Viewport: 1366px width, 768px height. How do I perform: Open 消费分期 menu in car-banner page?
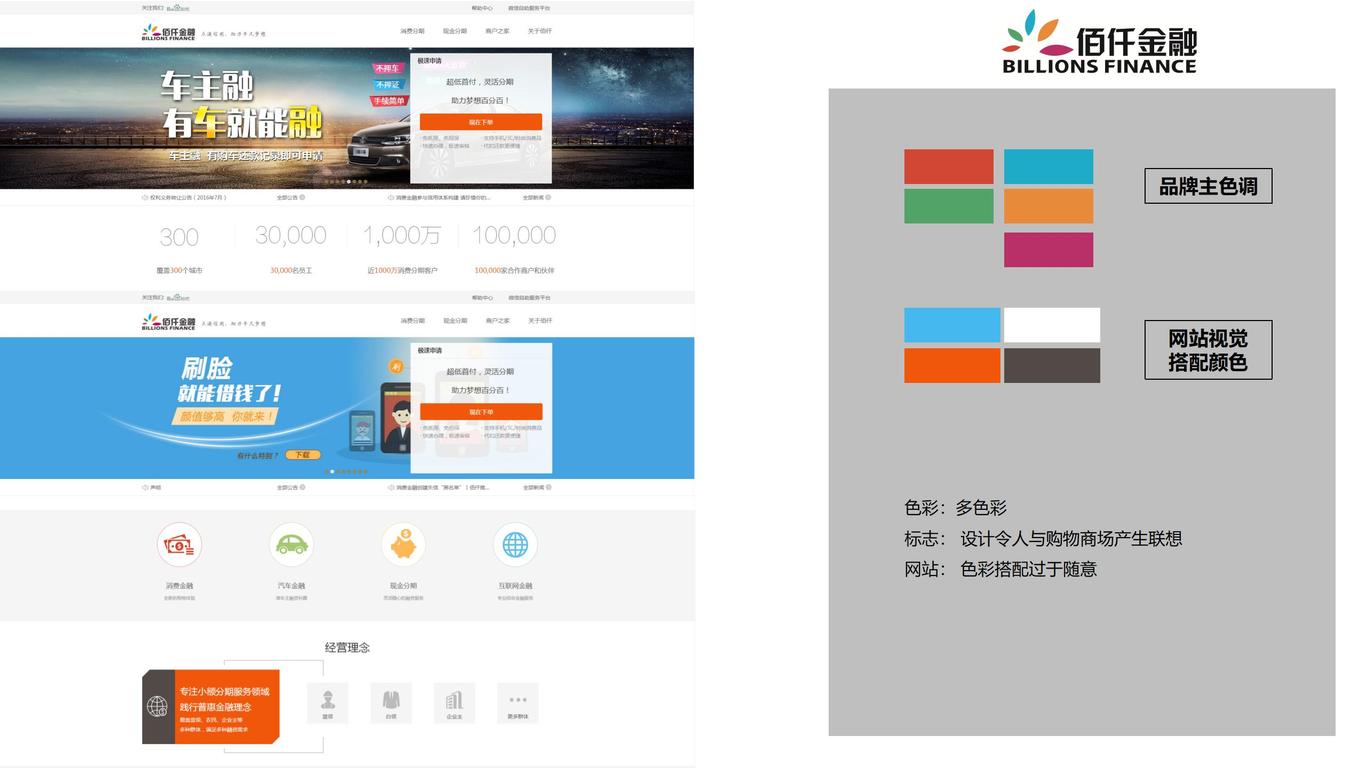(412, 31)
